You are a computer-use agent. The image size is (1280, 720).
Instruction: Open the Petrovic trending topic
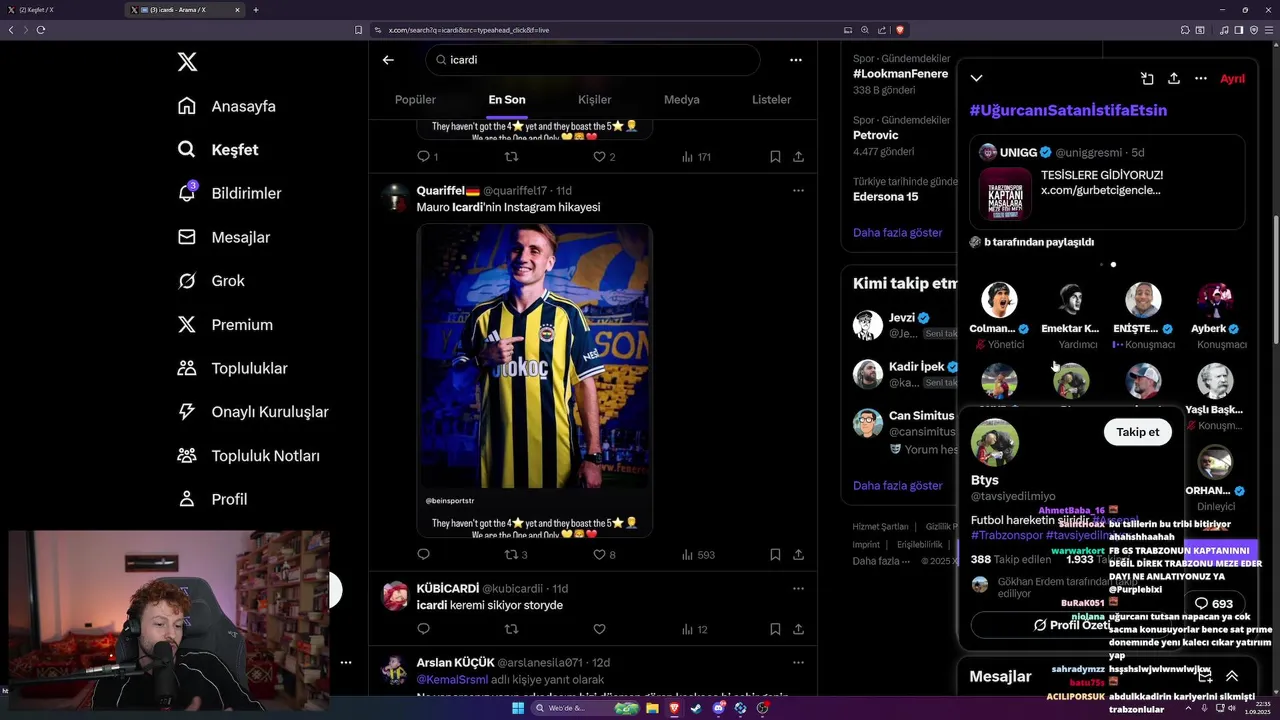pos(876,135)
